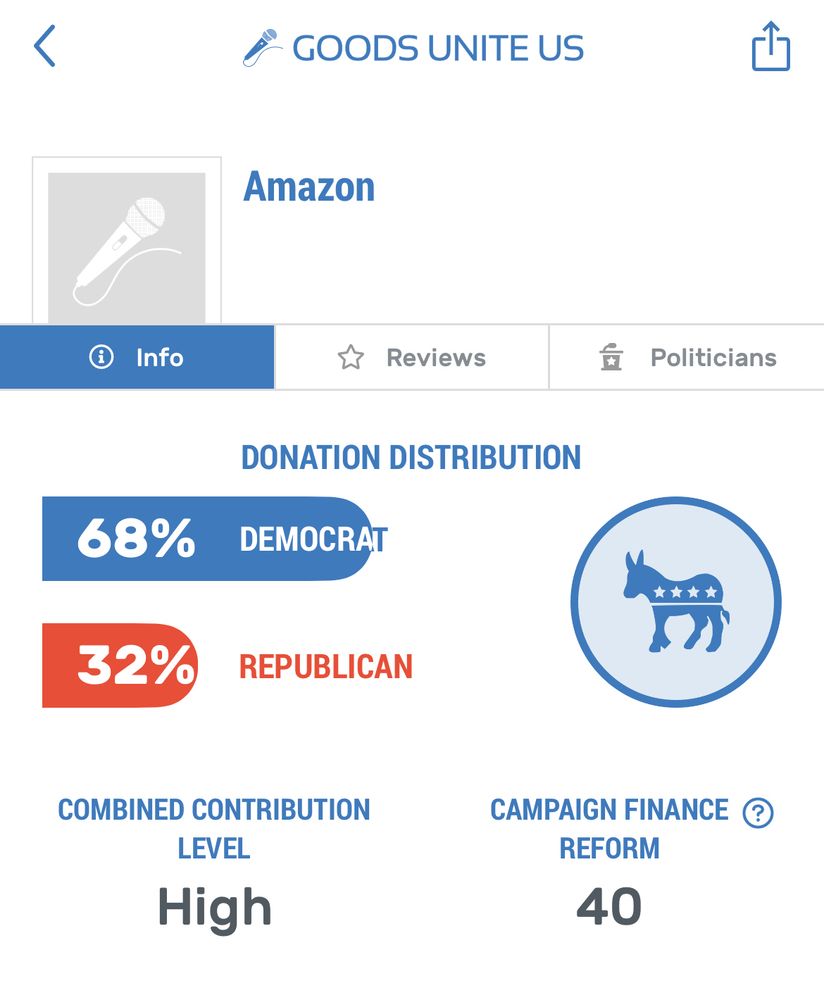Tap the 32% Republican bar
824x1000 pixels.
(x=120, y=666)
